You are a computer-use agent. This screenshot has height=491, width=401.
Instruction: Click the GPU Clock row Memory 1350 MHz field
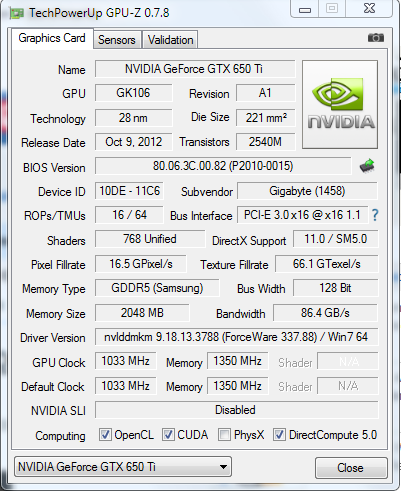tap(237, 361)
